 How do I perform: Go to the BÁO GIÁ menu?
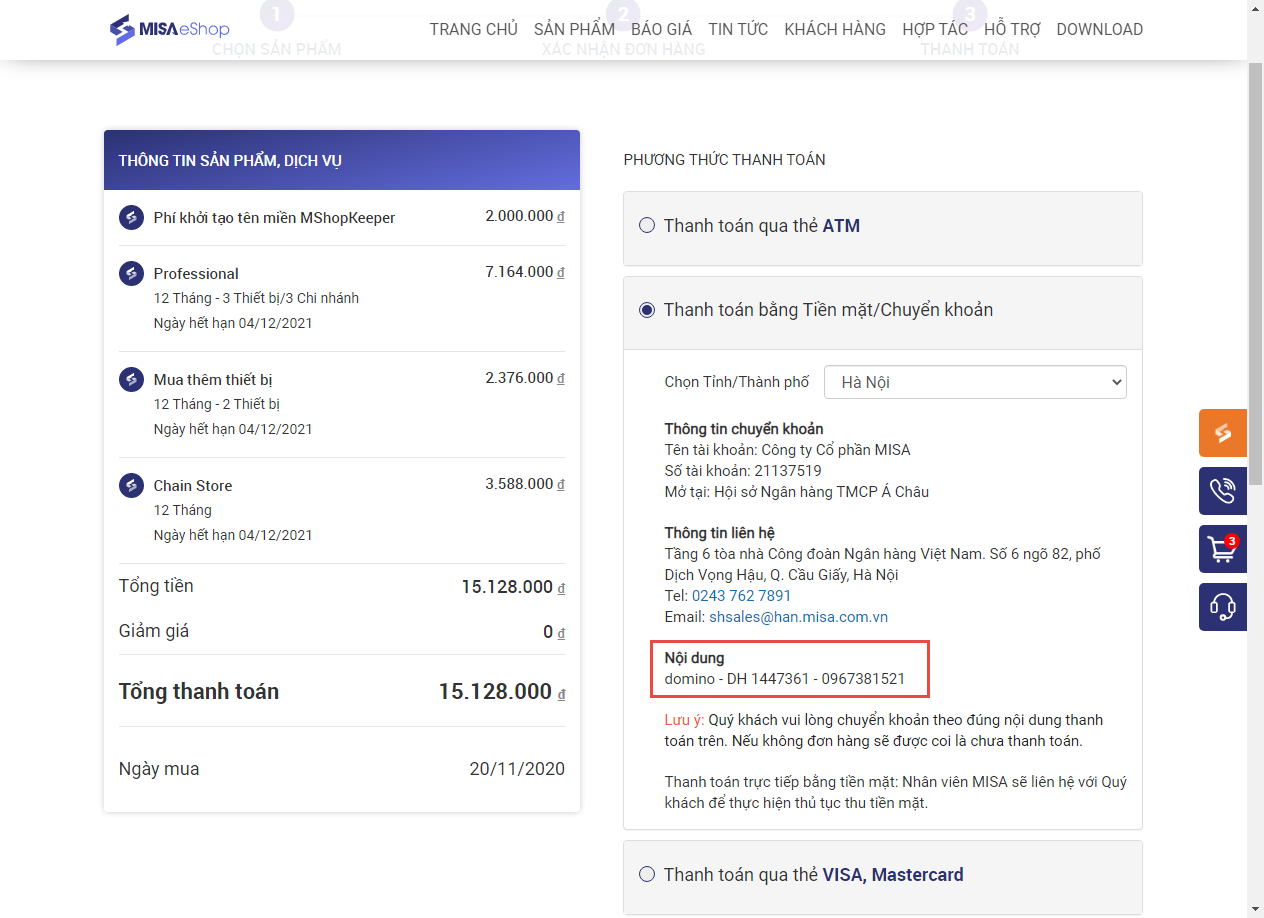pyautogui.click(x=661, y=30)
